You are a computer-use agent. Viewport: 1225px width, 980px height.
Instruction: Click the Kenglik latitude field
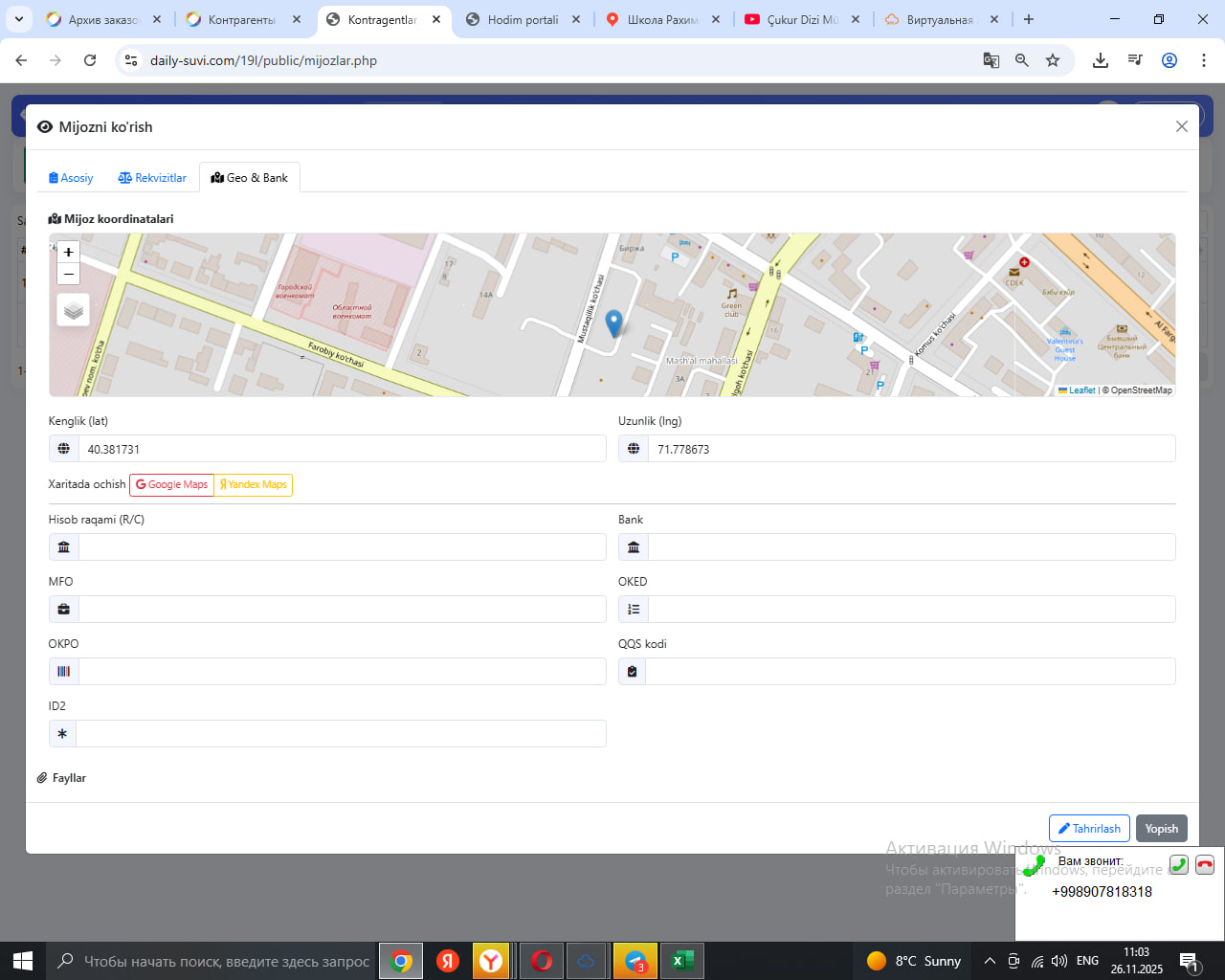pyautogui.click(x=342, y=449)
